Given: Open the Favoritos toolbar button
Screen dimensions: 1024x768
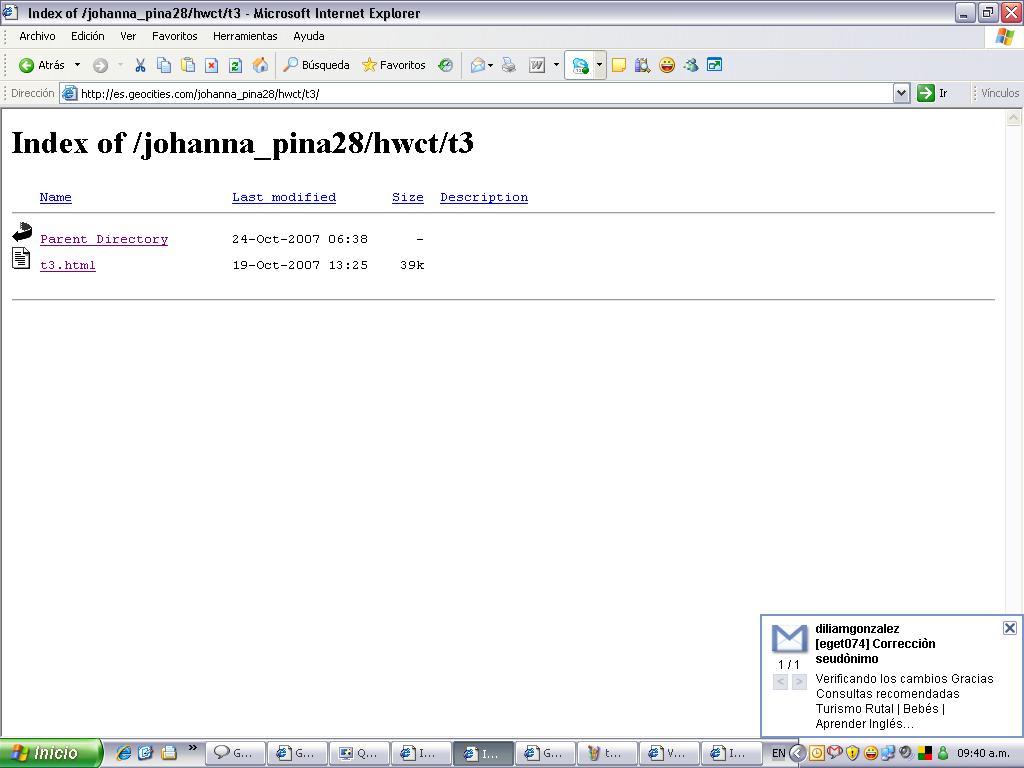Looking at the screenshot, I should (x=394, y=65).
